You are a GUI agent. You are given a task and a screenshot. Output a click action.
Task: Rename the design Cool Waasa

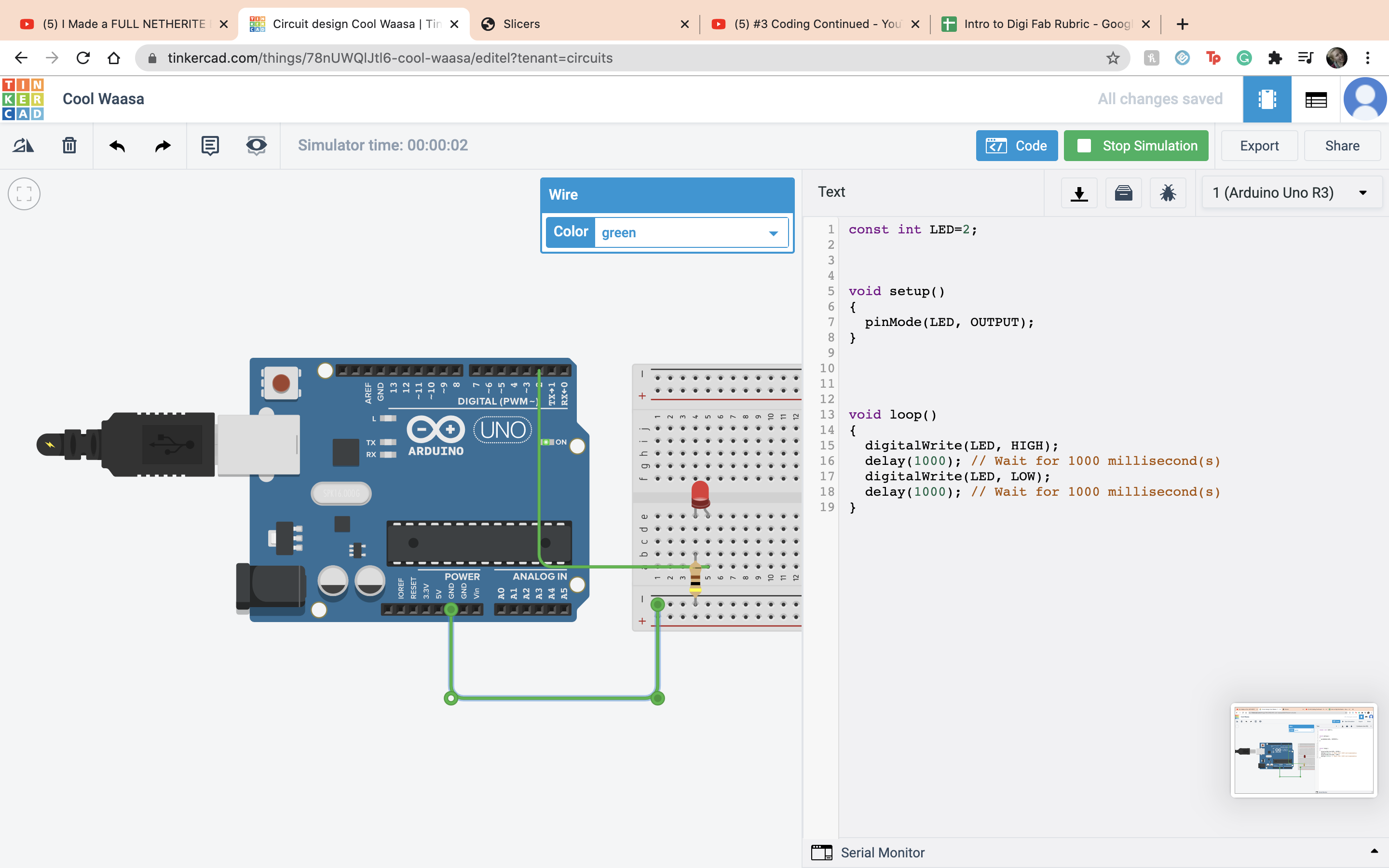click(x=103, y=99)
